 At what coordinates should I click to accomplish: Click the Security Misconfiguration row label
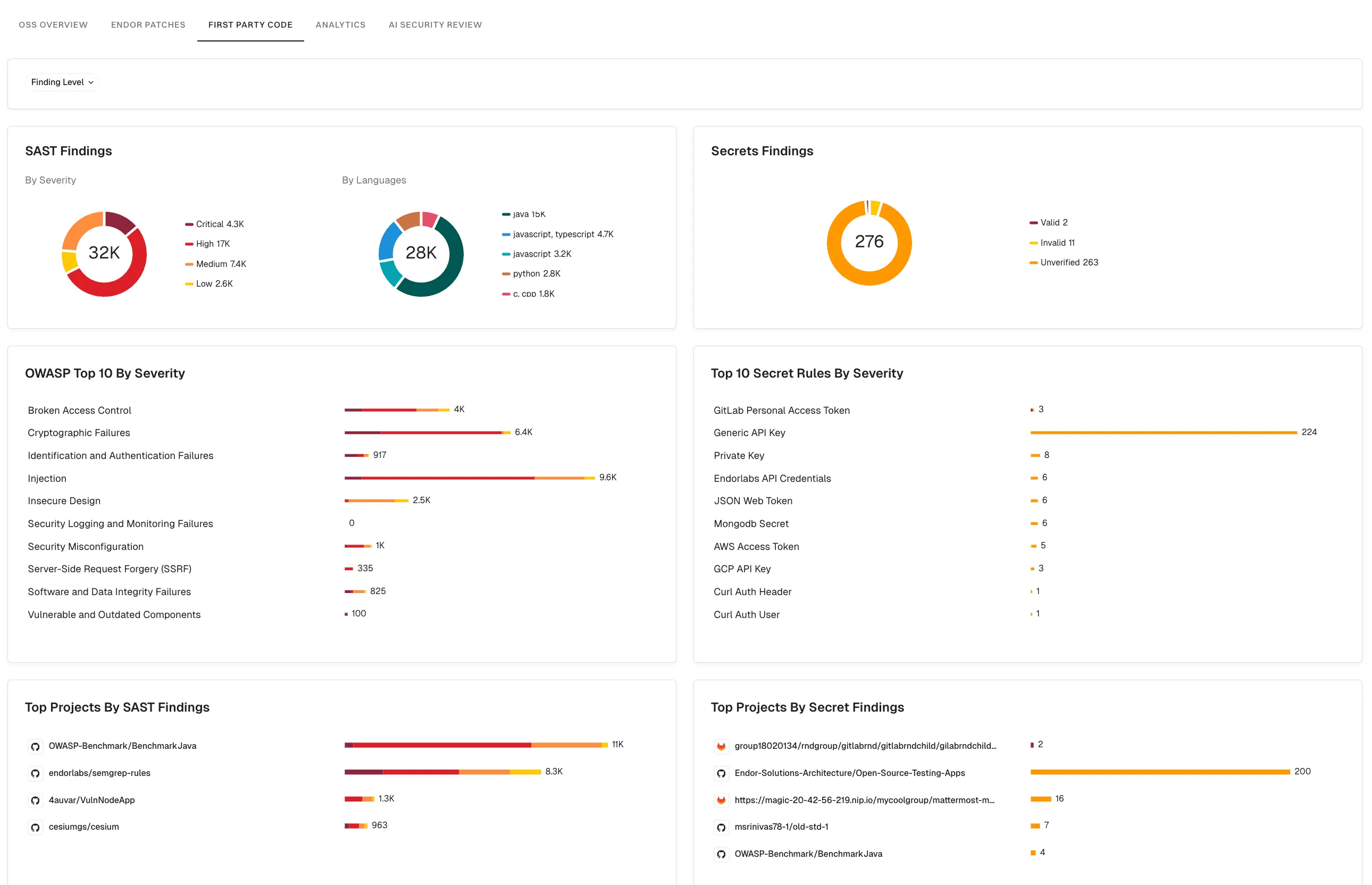86,547
